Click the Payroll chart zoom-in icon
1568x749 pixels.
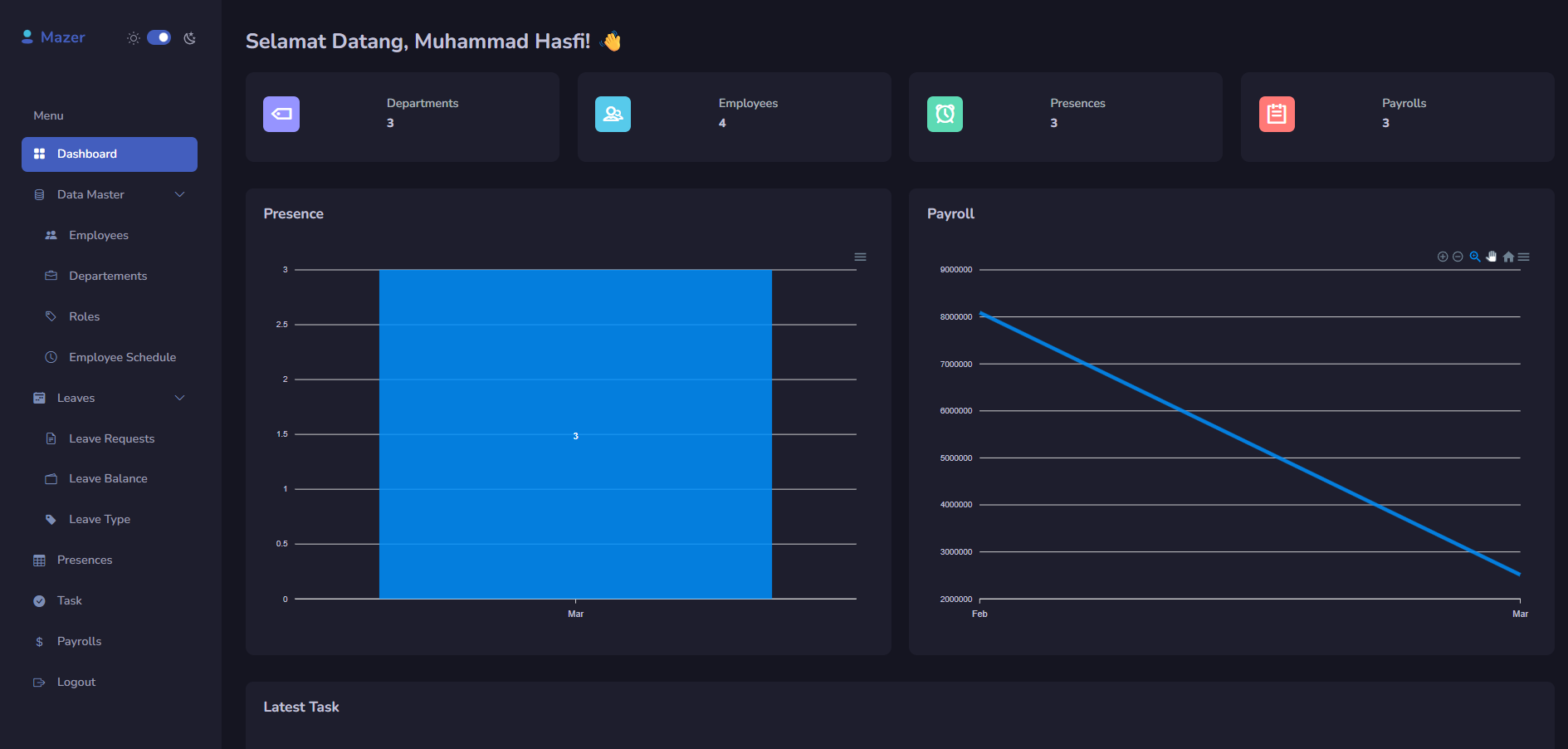(x=1443, y=257)
